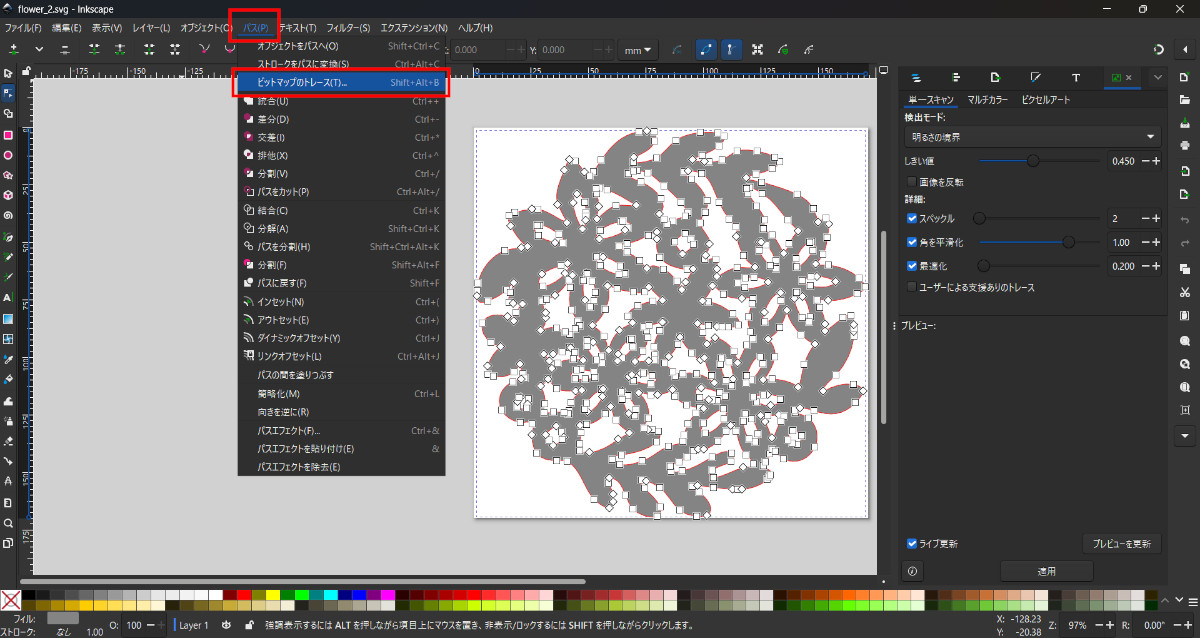Uncheck the スペックル checkbox
This screenshot has height=638, width=1200.
click(x=911, y=218)
